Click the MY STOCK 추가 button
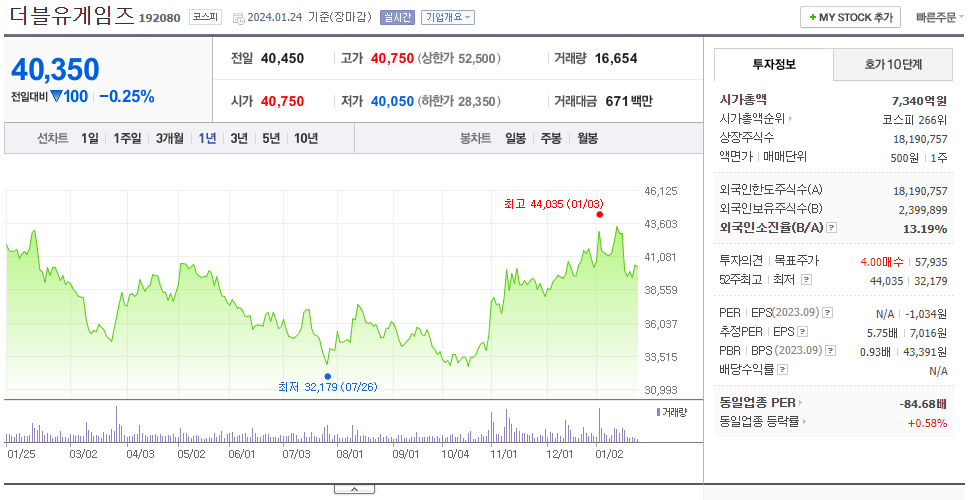This screenshot has height=500, width=968. click(851, 17)
